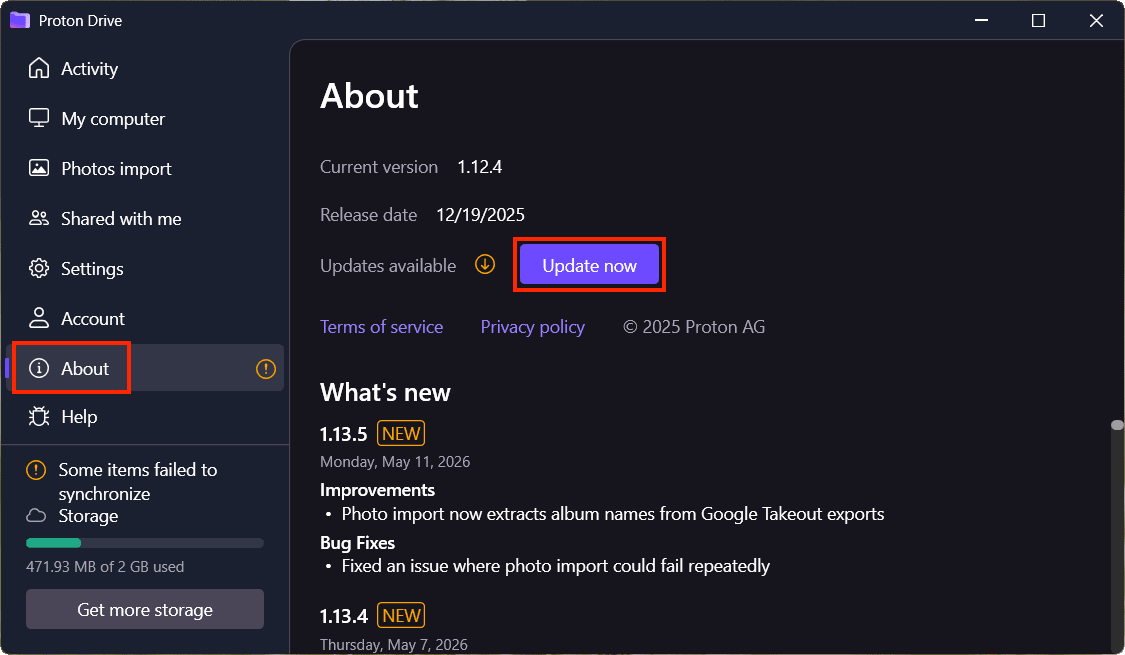Click the orange download arrow update icon
The image size is (1125, 655).
485,265
